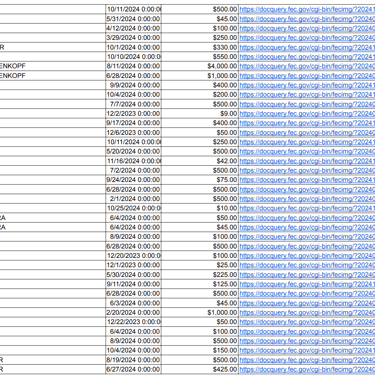Click the $25.00 amount cell

coord(200,265)
